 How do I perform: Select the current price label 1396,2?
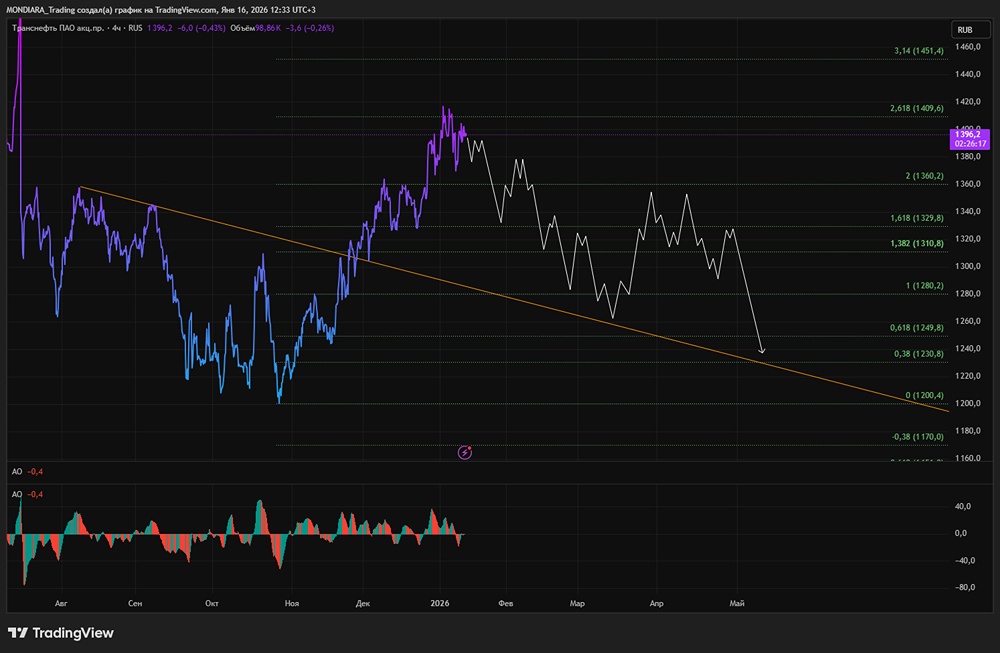(969, 134)
